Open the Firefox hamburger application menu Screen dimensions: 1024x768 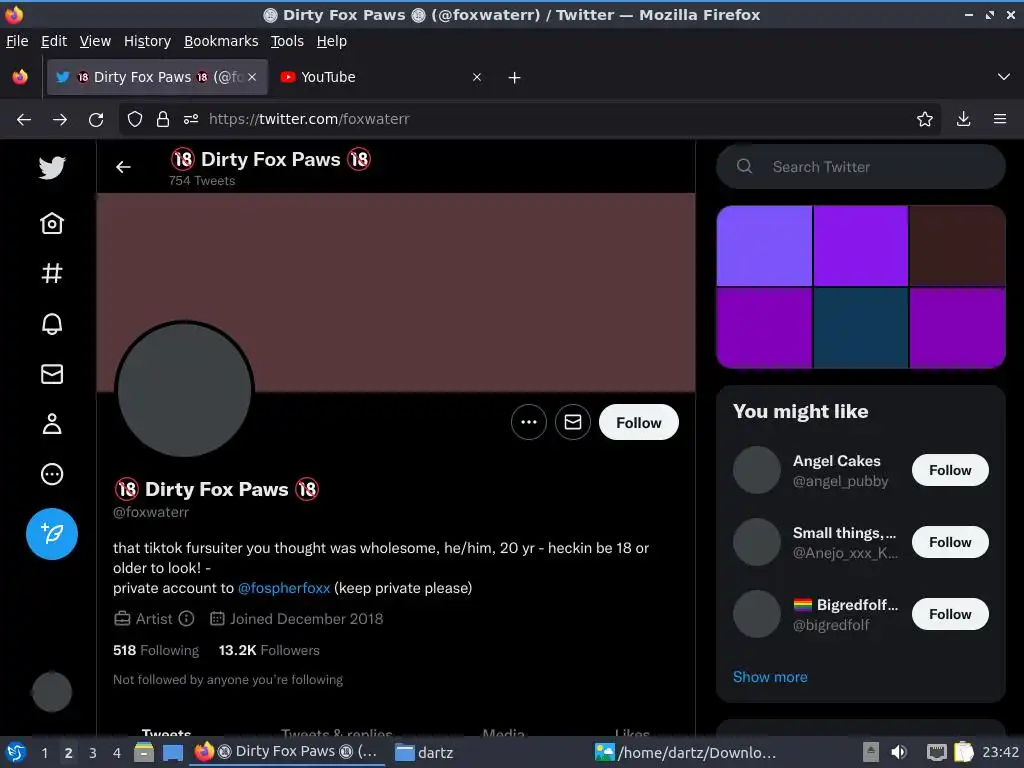[1000, 119]
